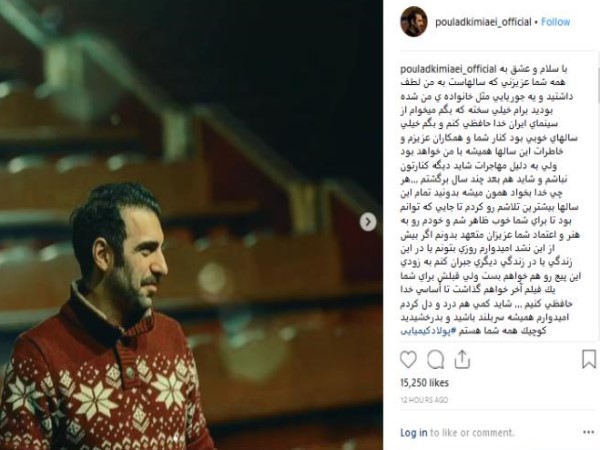The width and height of the screenshot is (600, 450).
Task: Go to the next photo with the arrow
Action: [368, 222]
